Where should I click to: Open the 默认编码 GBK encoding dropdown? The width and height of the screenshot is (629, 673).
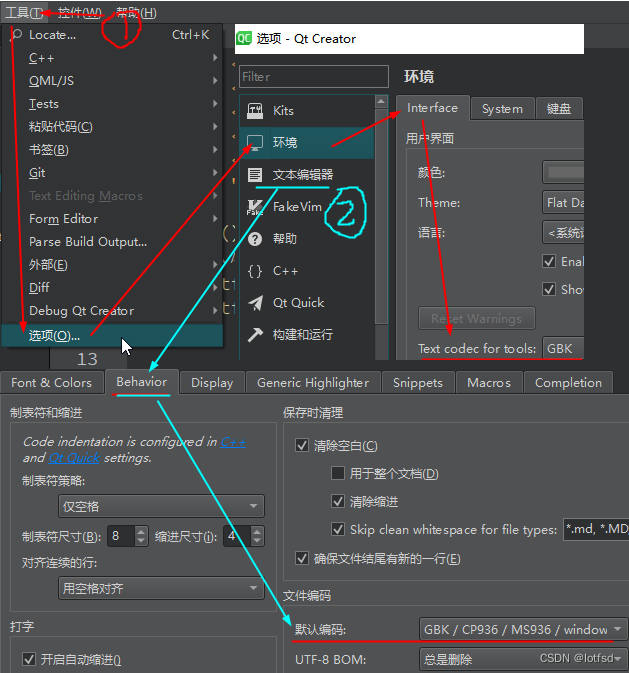click(x=523, y=629)
